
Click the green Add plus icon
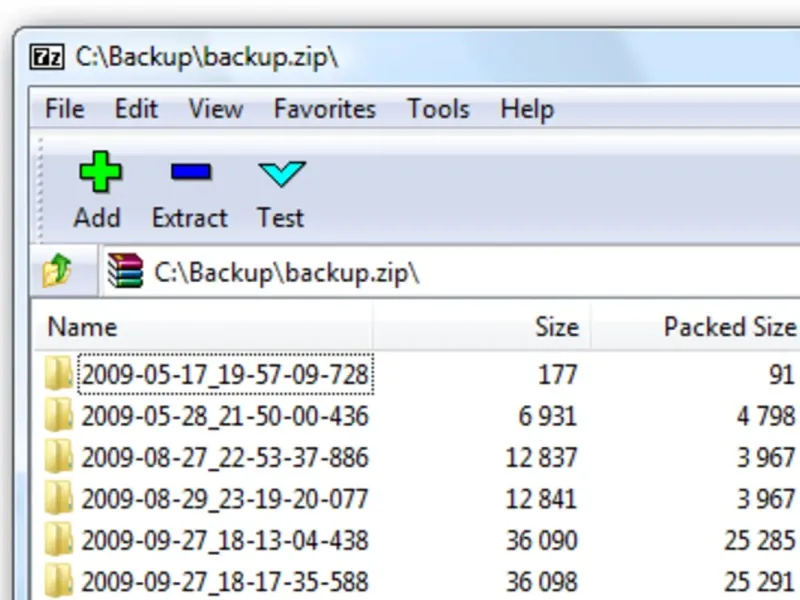pos(99,172)
